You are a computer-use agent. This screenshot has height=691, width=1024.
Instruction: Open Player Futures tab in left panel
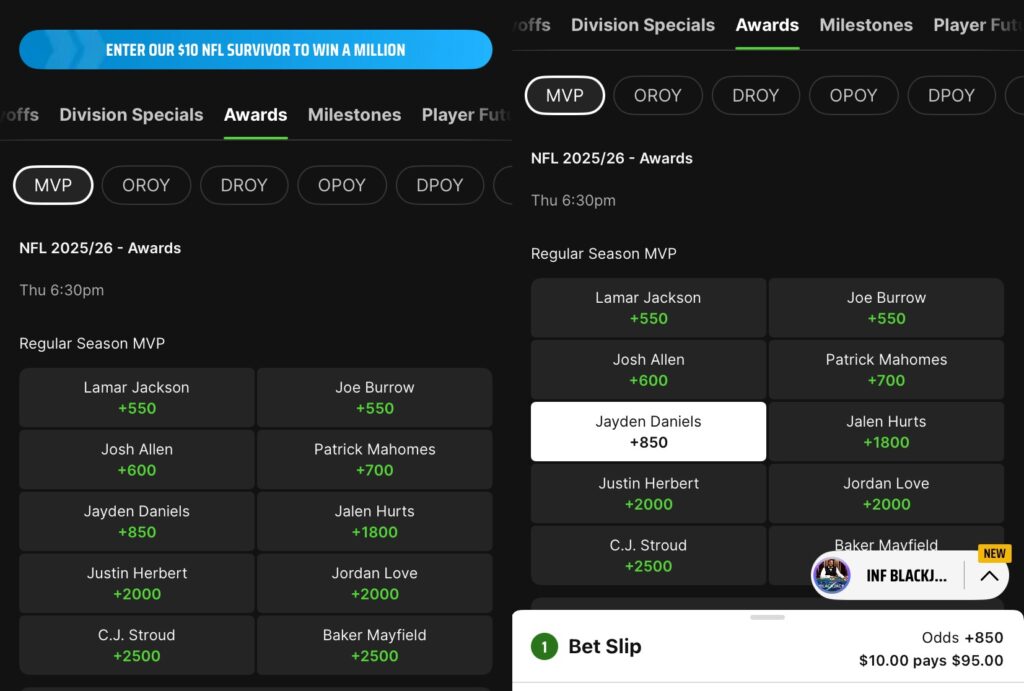465,115
